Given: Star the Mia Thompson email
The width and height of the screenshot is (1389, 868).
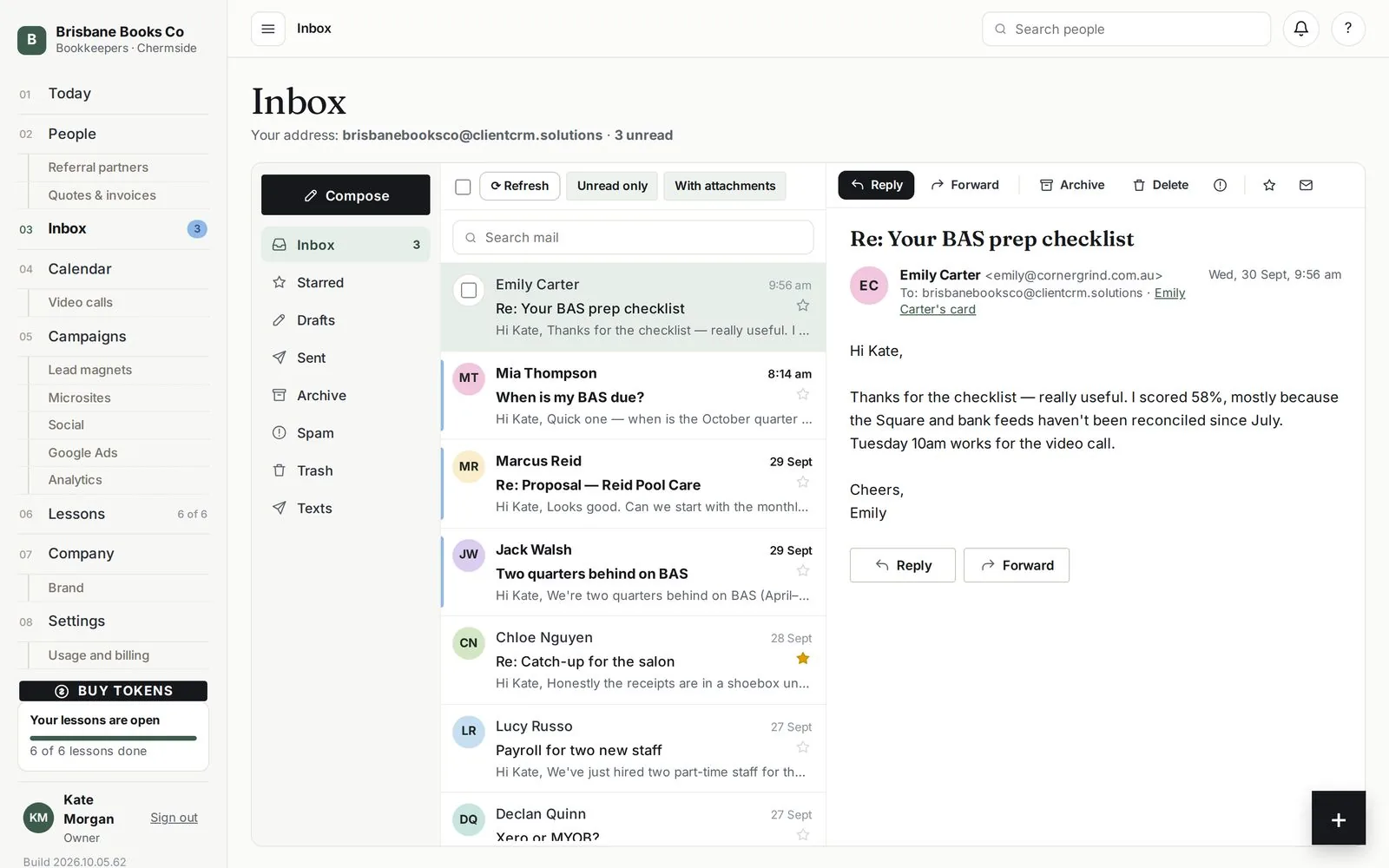Looking at the screenshot, I should point(803,394).
